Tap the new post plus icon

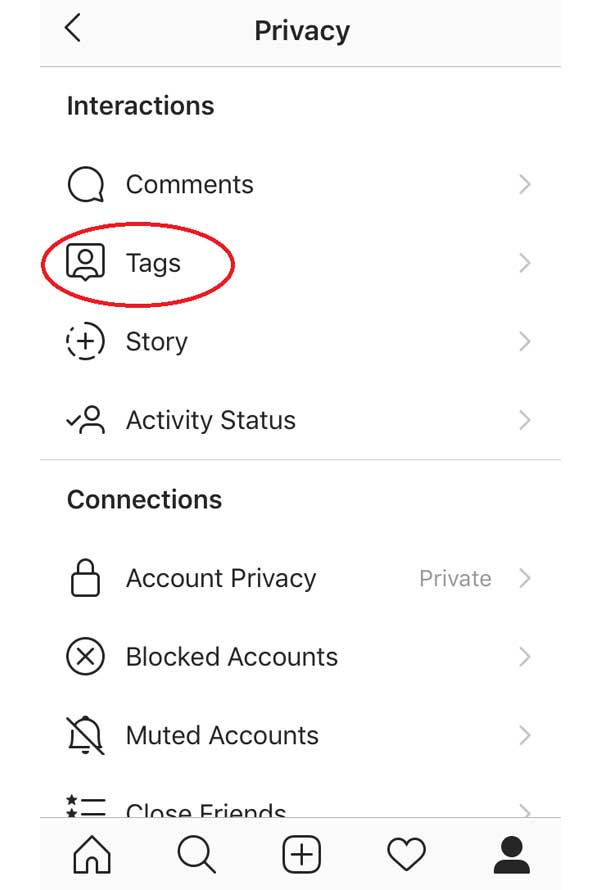[x=301, y=854]
